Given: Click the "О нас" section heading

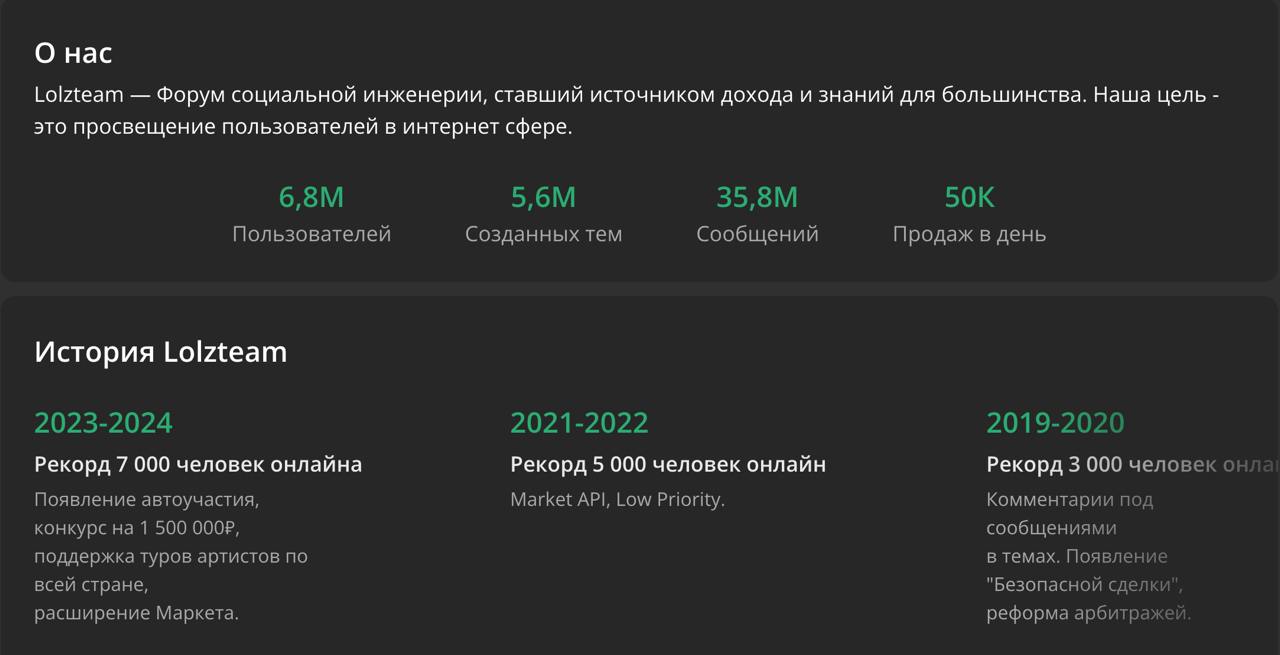Looking at the screenshot, I should click(x=73, y=53).
